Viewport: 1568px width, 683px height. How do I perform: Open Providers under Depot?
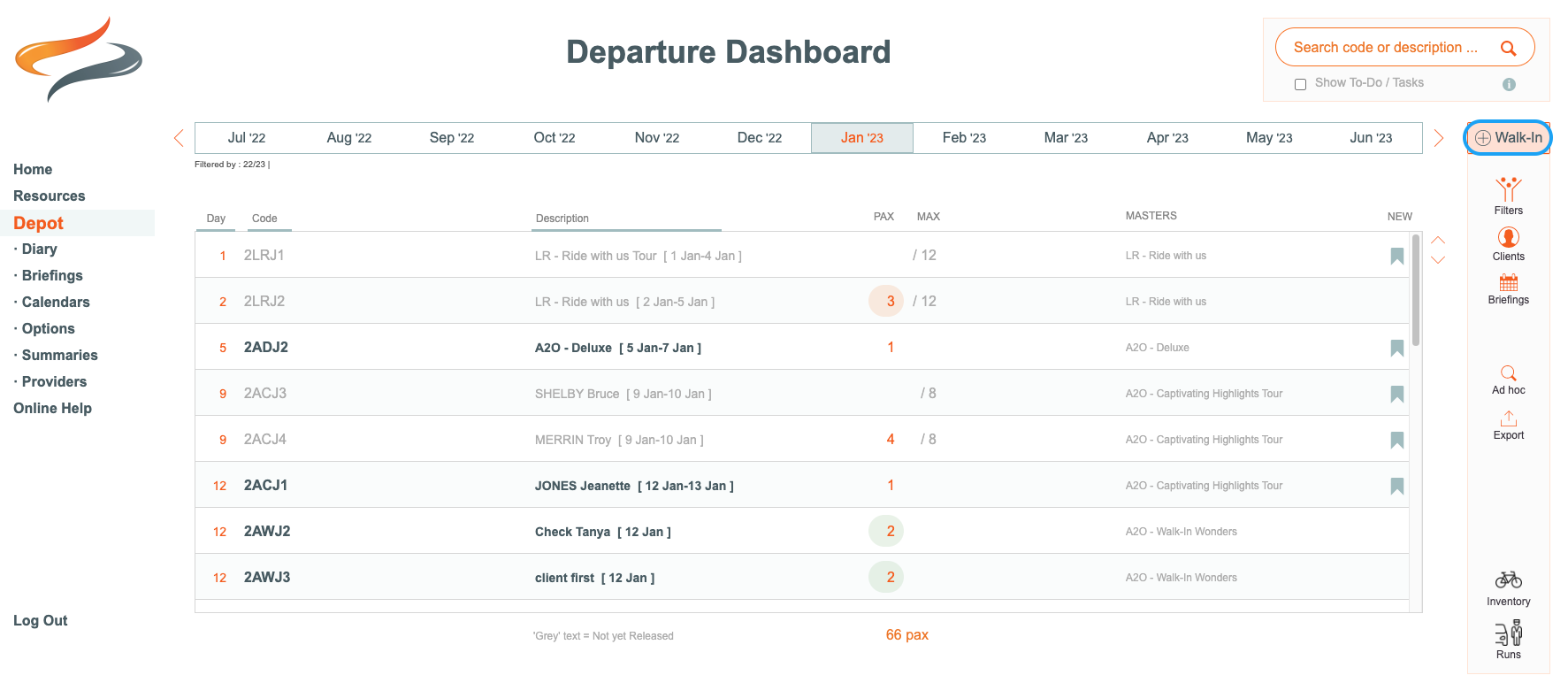55,382
